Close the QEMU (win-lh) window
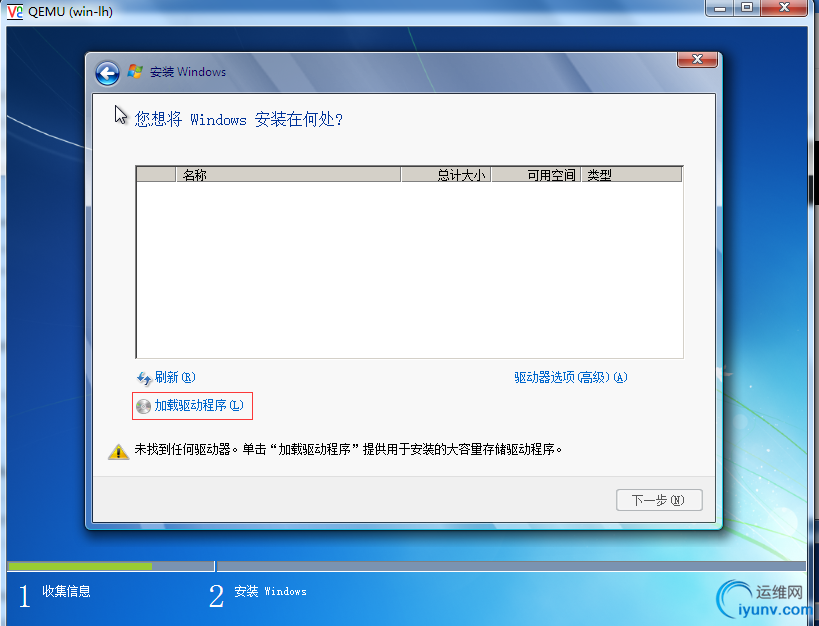This screenshot has width=819, height=626. click(784, 8)
